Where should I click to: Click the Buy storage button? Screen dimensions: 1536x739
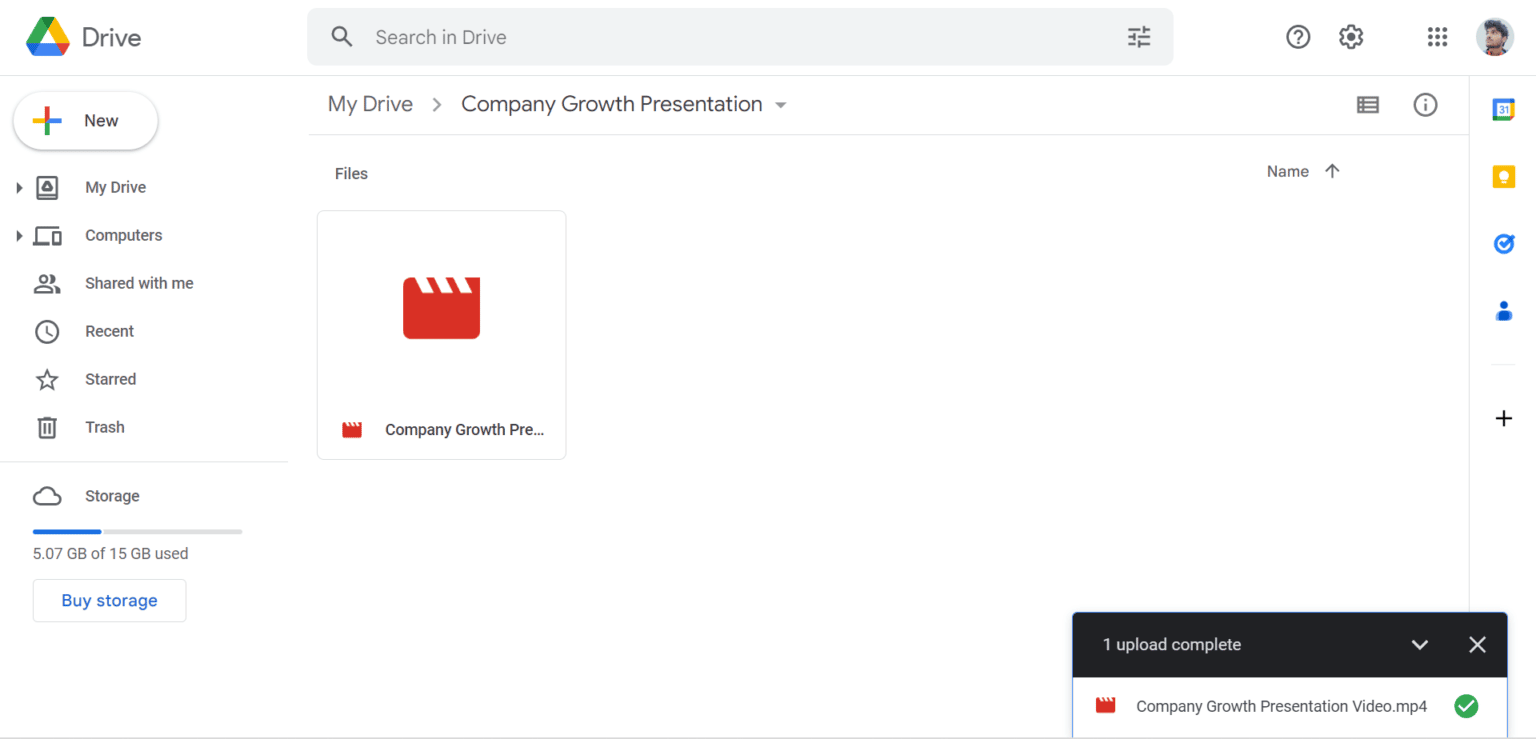point(109,600)
